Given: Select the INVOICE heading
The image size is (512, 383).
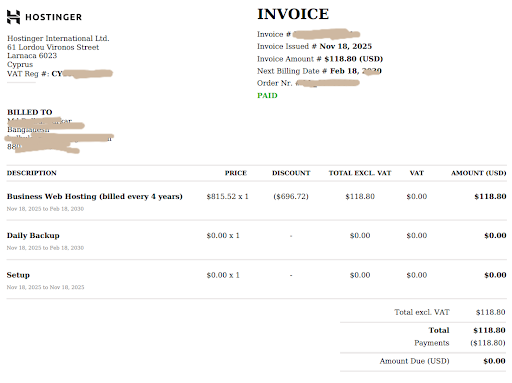Looking at the screenshot, I should (293, 14).
